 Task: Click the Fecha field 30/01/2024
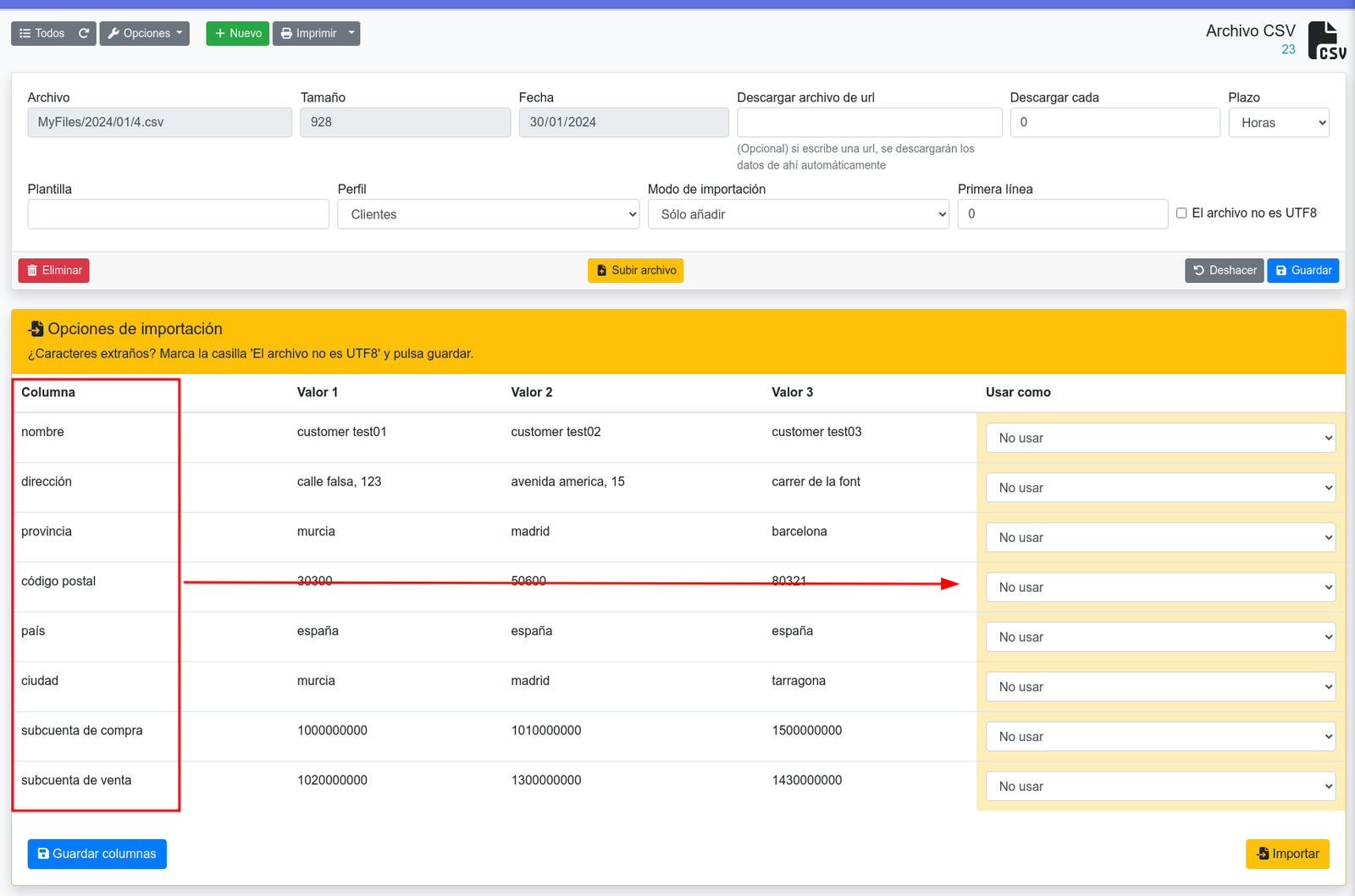click(x=624, y=122)
